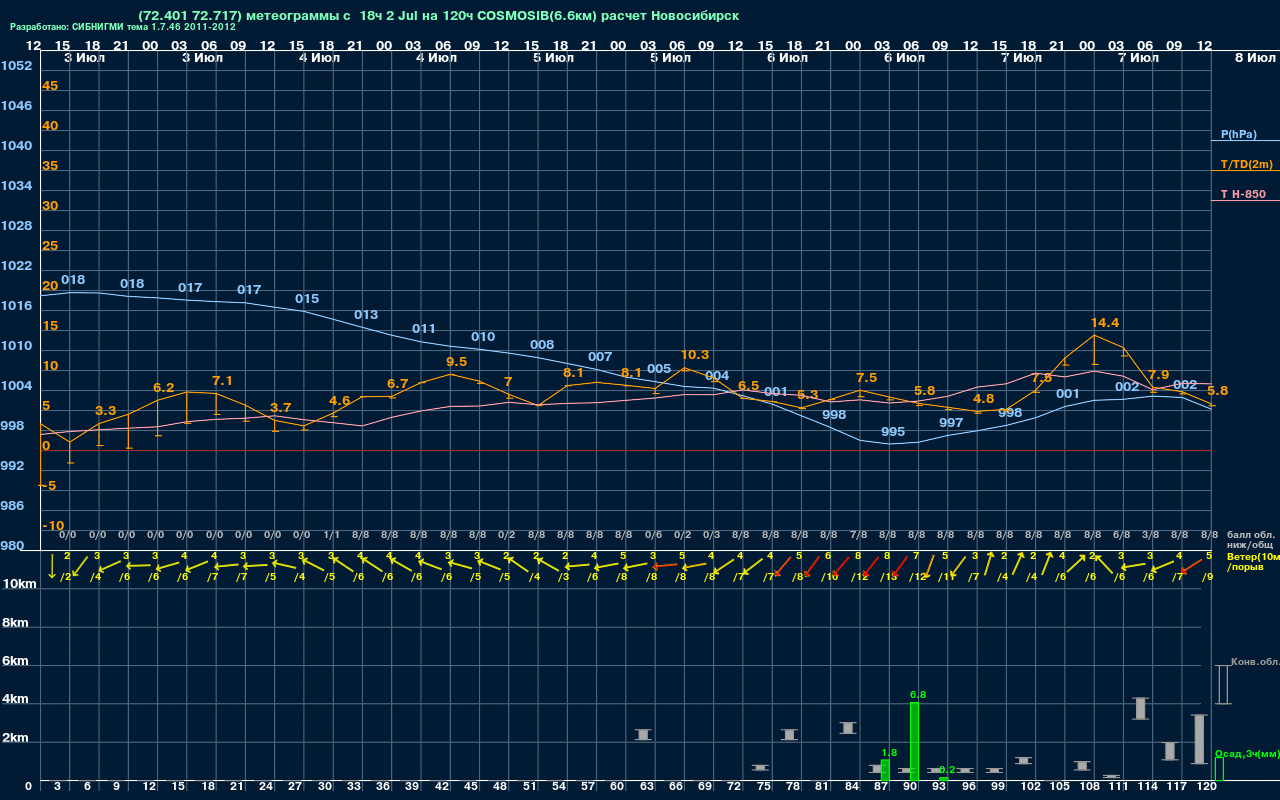Click the 14.4 peak temperature value

1105,323
